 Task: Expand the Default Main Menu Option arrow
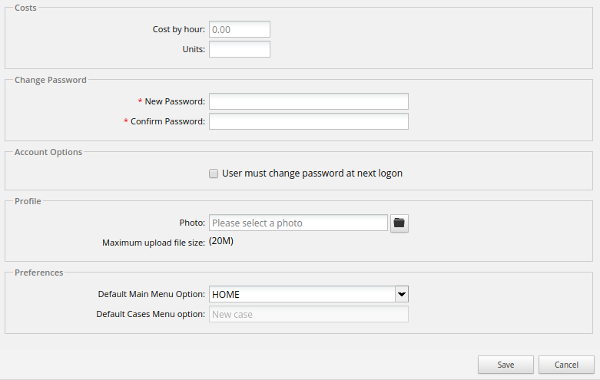pyautogui.click(x=402, y=294)
